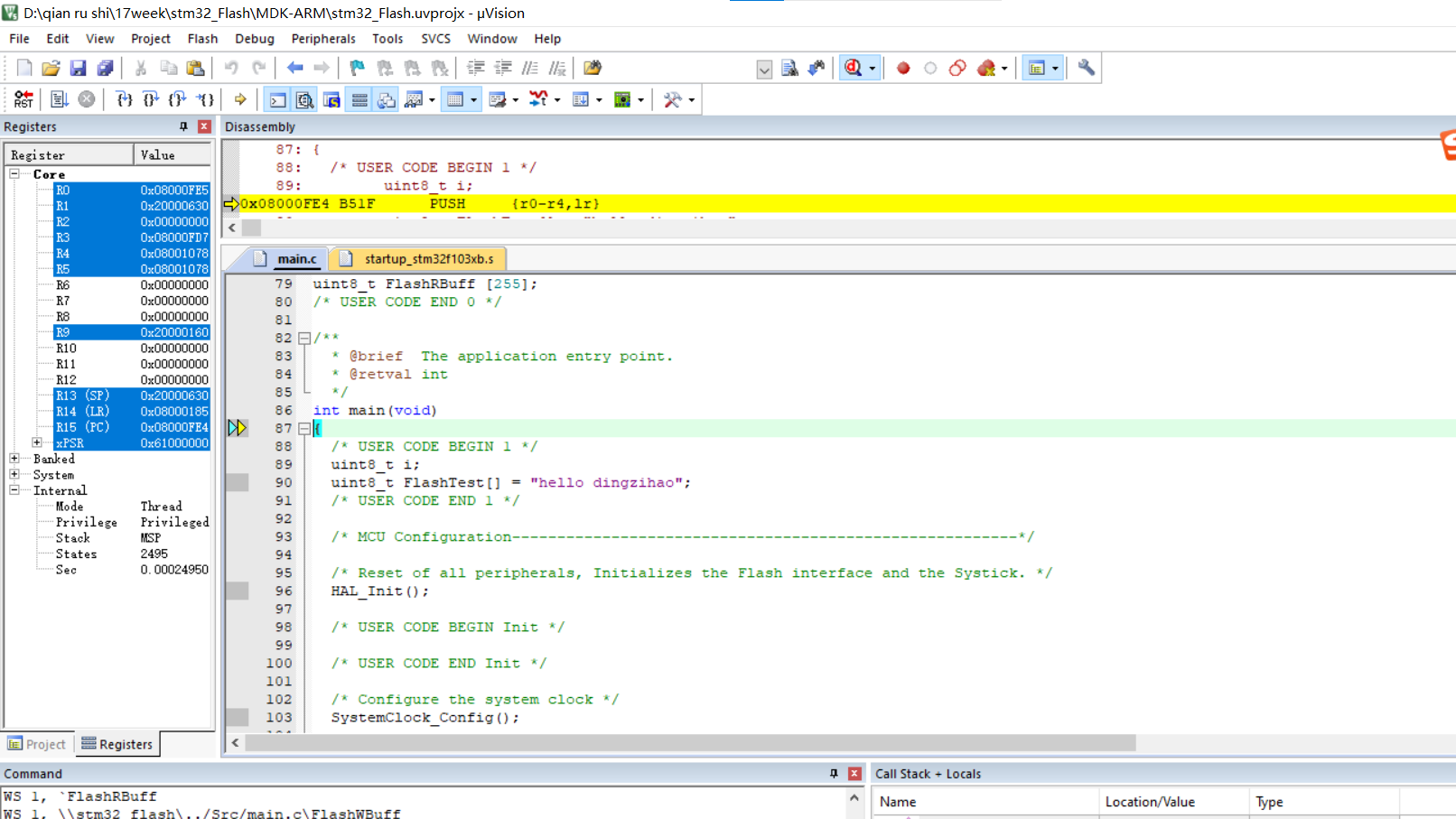Collapse the Core register group
The image size is (1456, 819).
point(14,173)
